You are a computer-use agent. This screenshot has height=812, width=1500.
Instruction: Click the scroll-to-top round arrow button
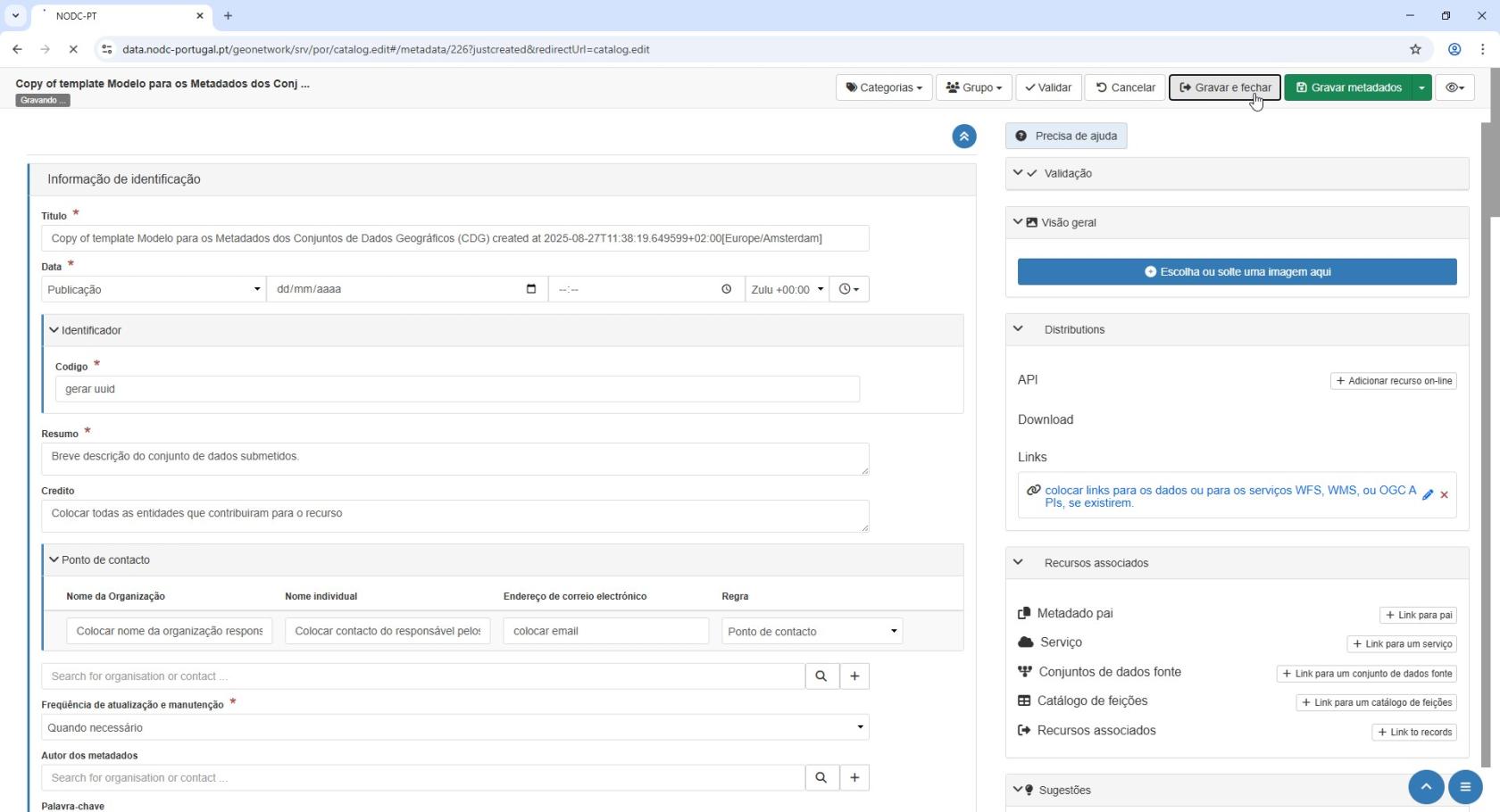[1426, 787]
